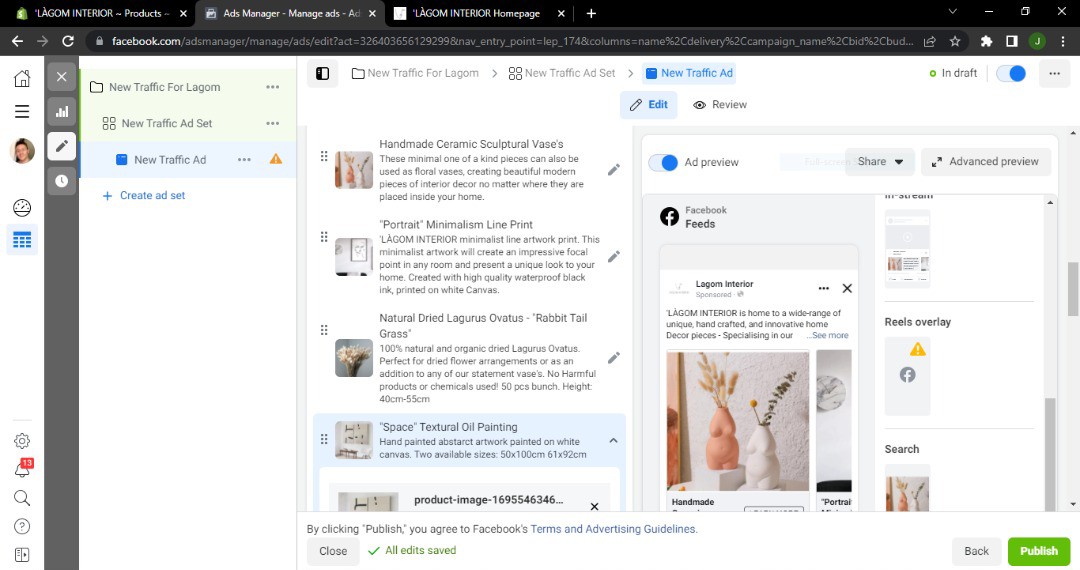Click the Back button
The width and height of the screenshot is (1080, 570).
coord(976,551)
